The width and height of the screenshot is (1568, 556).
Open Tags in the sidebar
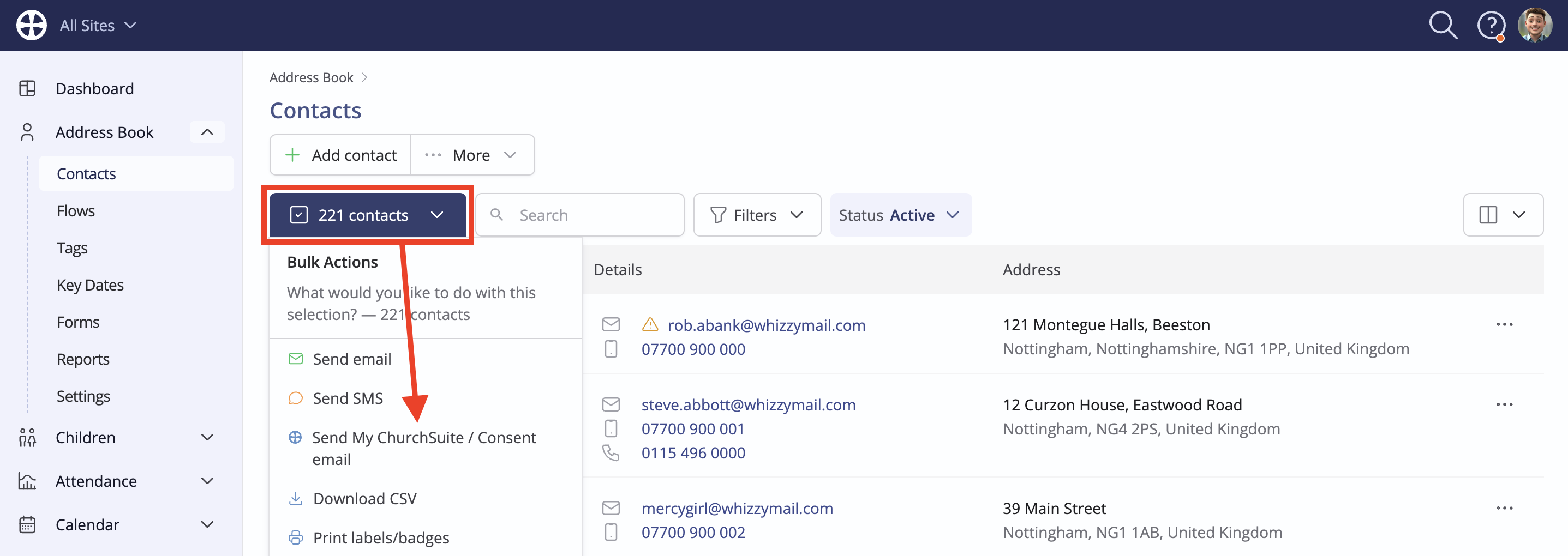coord(72,248)
